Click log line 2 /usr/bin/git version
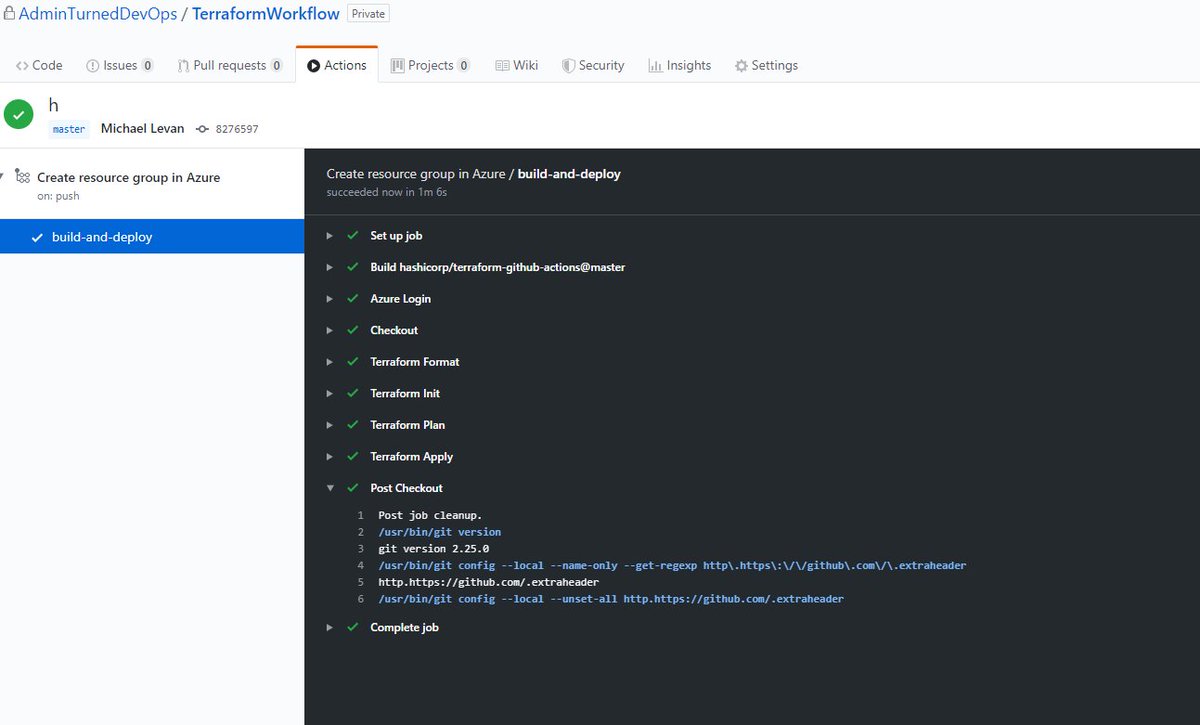1200x725 pixels. (x=439, y=532)
